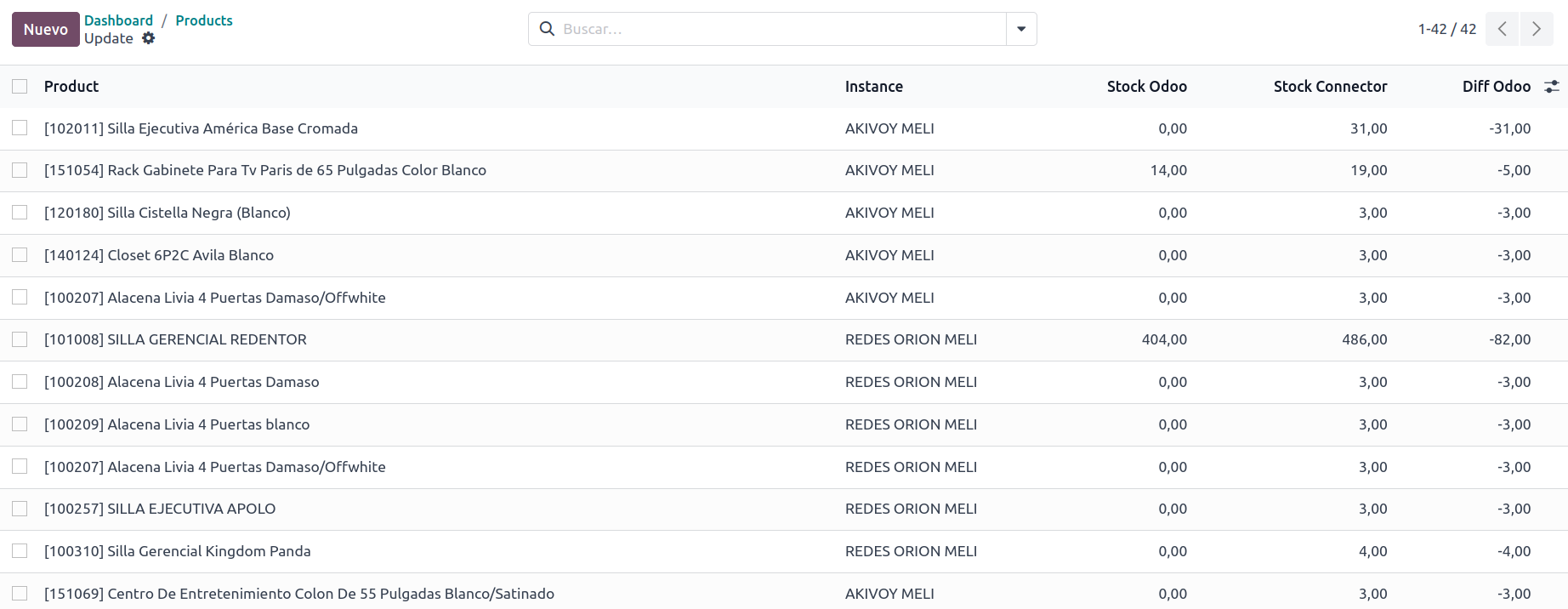The image size is (1568, 609).
Task: Click the 14,00 Stock Odoo value
Action: click(1168, 170)
